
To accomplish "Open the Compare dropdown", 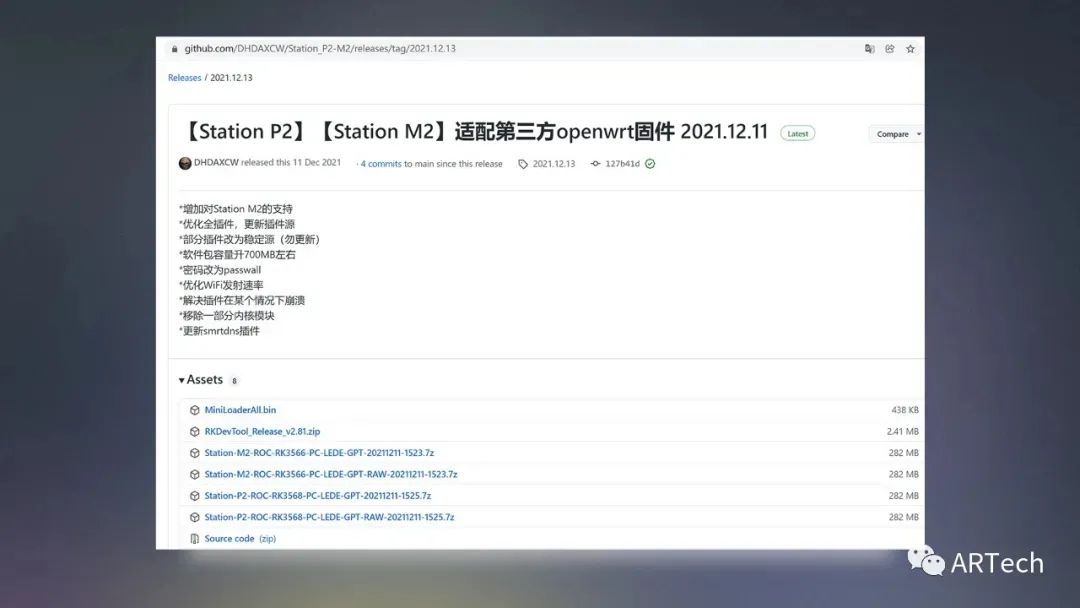I will click(893, 133).
